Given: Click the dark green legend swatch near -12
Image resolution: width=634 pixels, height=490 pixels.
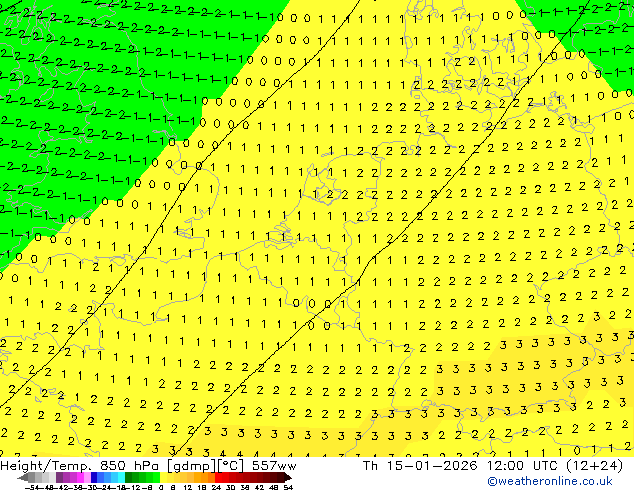Looking at the screenshot, I should (x=129, y=477).
